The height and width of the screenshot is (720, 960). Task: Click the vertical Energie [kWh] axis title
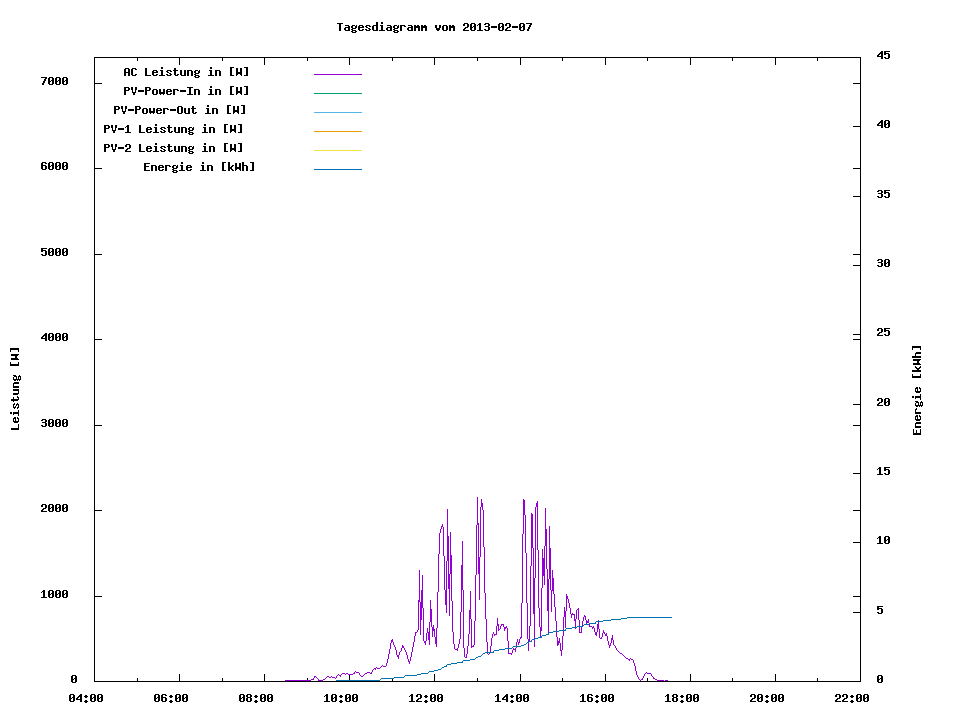tap(917, 390)
